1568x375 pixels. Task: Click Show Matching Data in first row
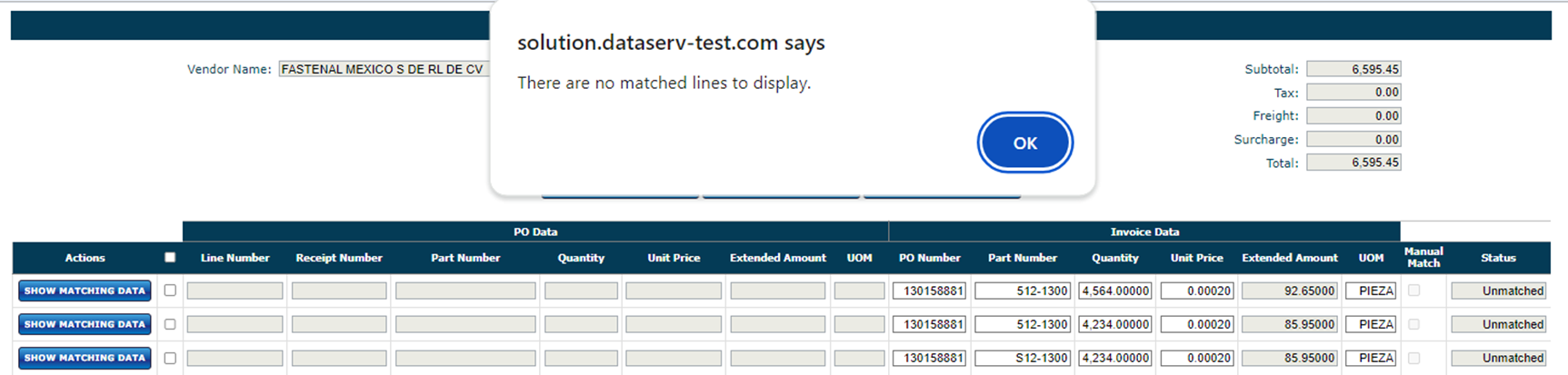click(x=85, y=291)
